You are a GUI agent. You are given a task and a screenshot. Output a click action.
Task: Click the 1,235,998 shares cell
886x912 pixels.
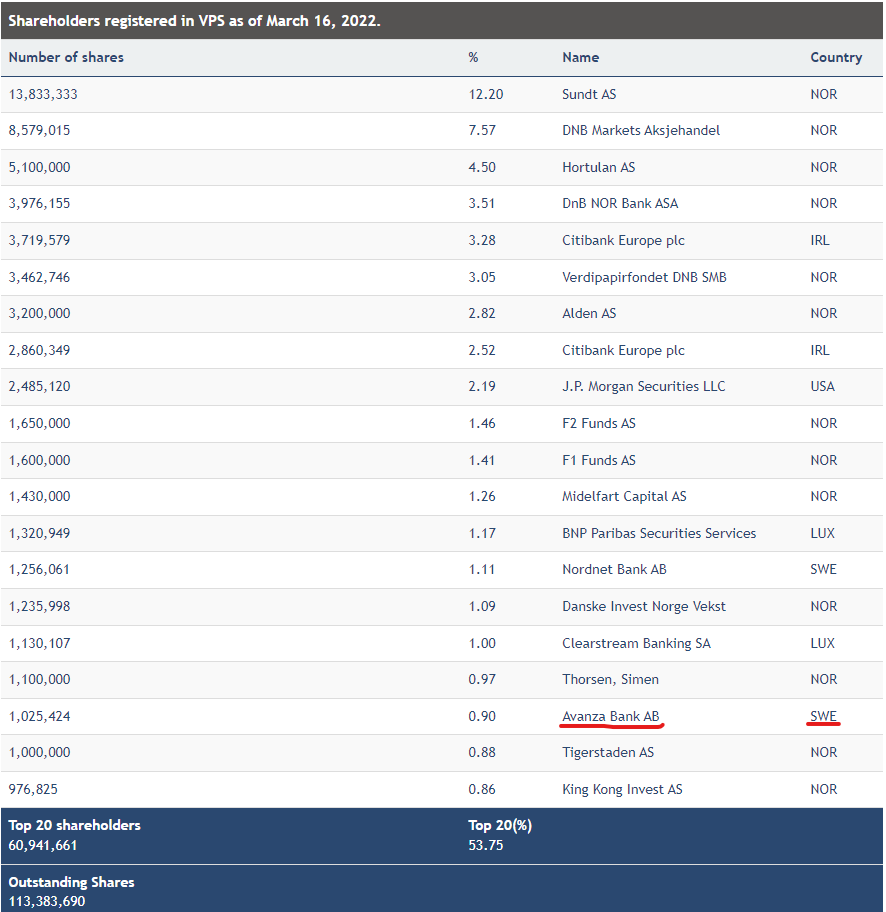[x=39, y=607]
